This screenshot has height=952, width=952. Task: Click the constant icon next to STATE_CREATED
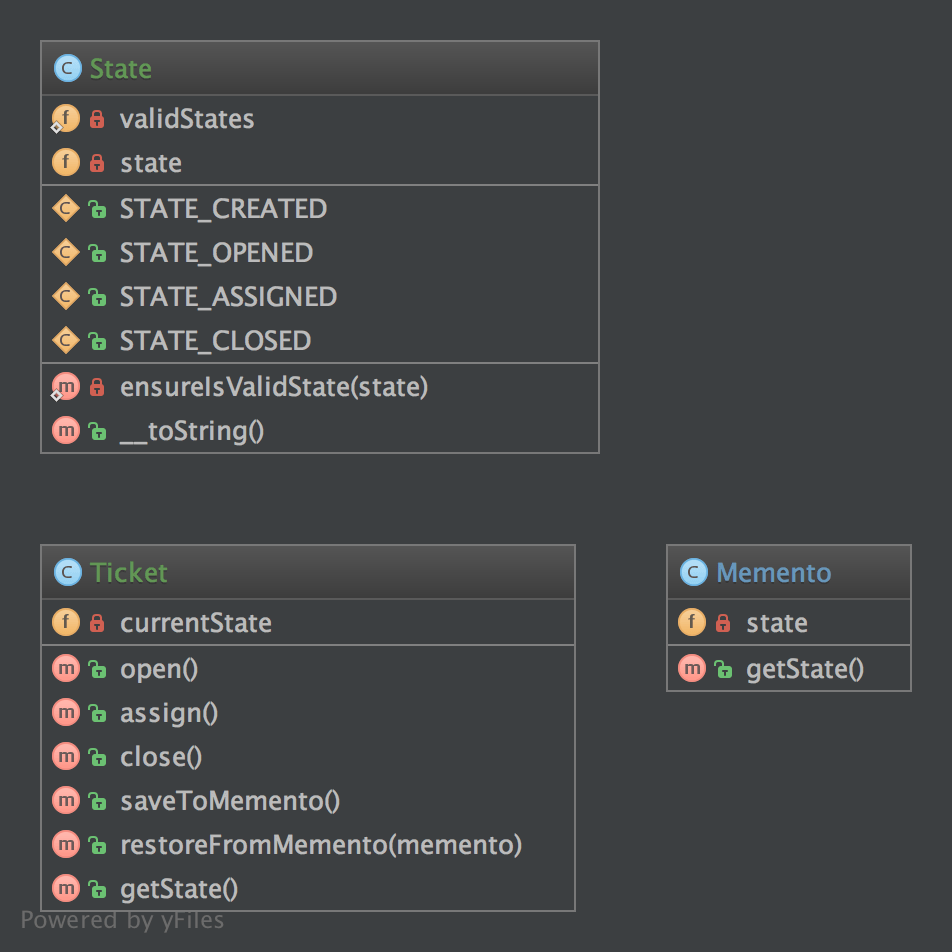(66, 209)
